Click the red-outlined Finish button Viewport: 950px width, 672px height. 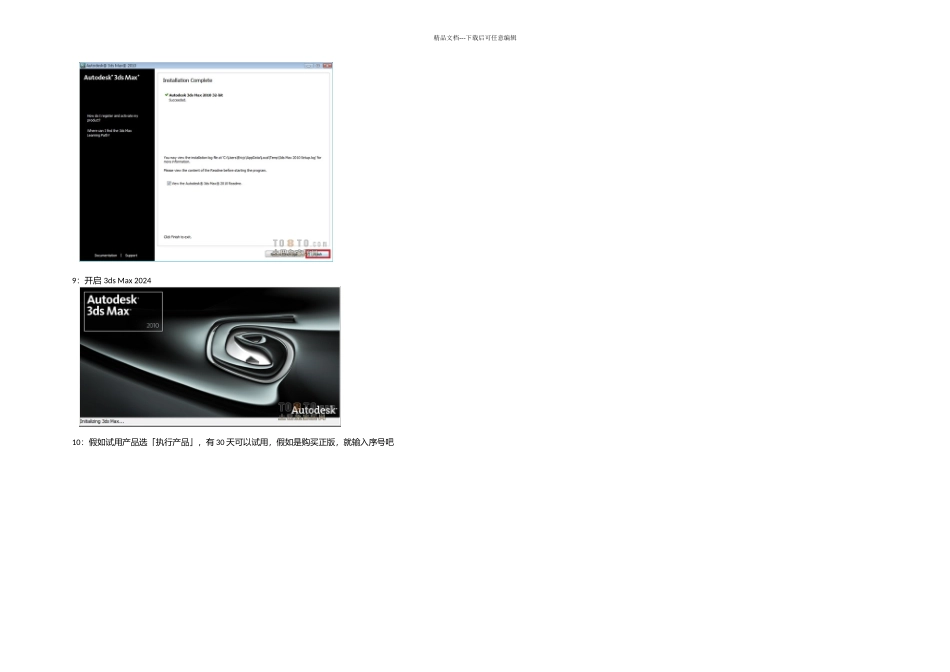(318, 254)
